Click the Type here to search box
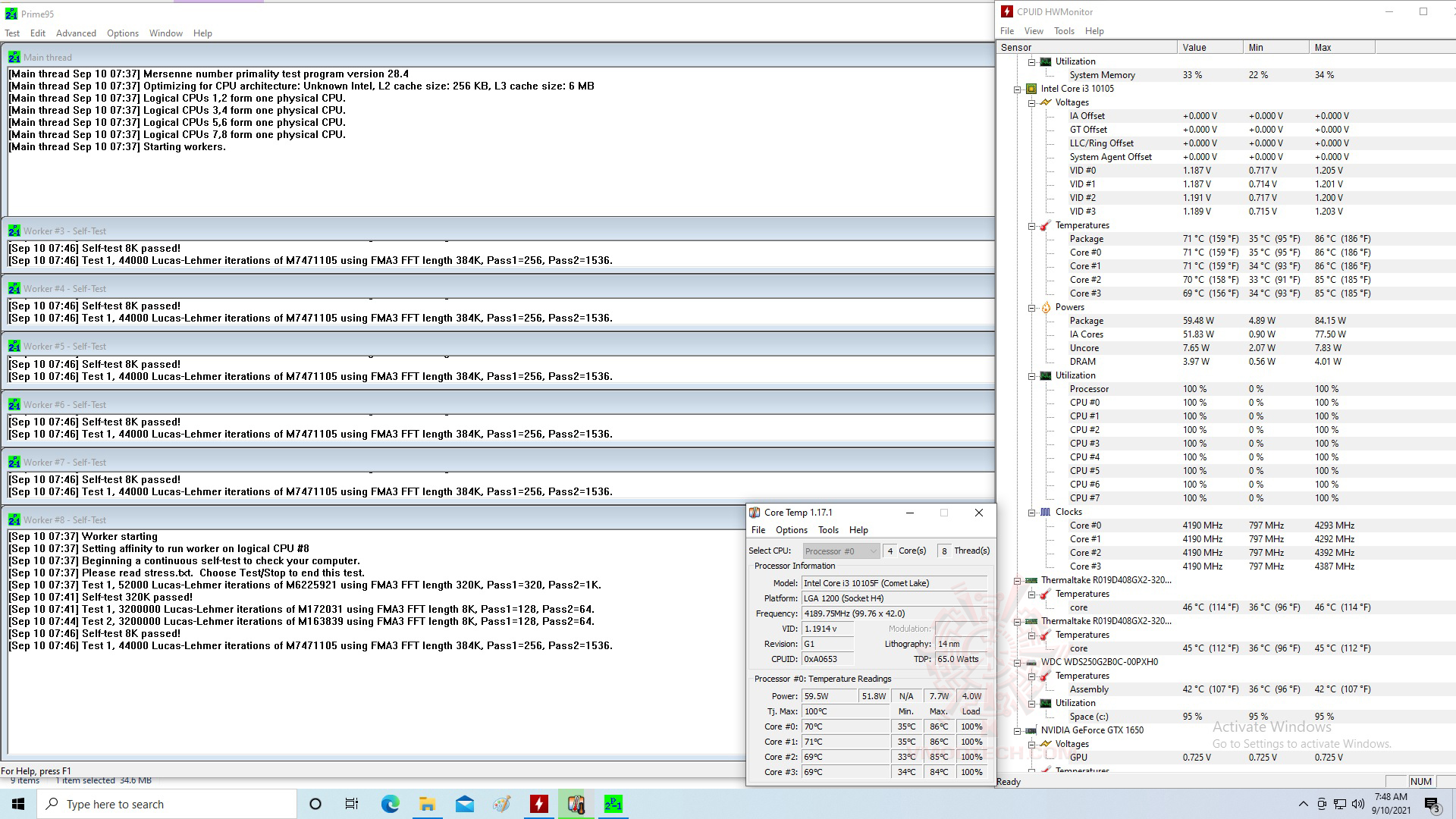 click(x=167, y=804)
